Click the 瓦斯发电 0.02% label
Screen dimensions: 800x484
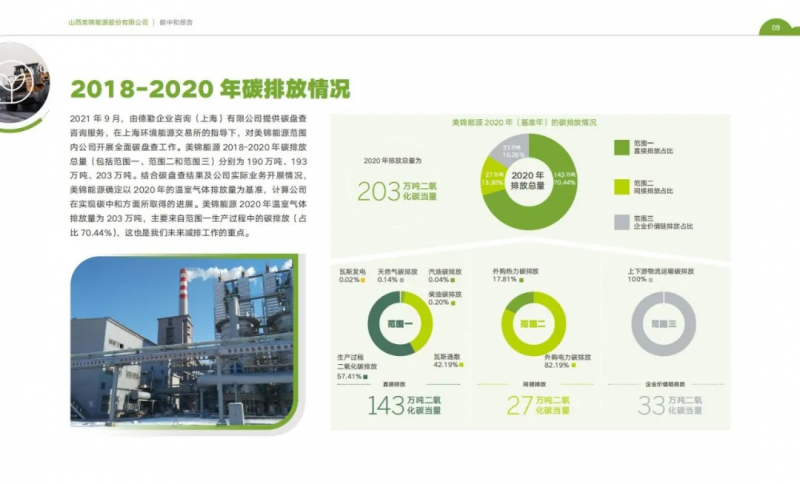[352, 276]
